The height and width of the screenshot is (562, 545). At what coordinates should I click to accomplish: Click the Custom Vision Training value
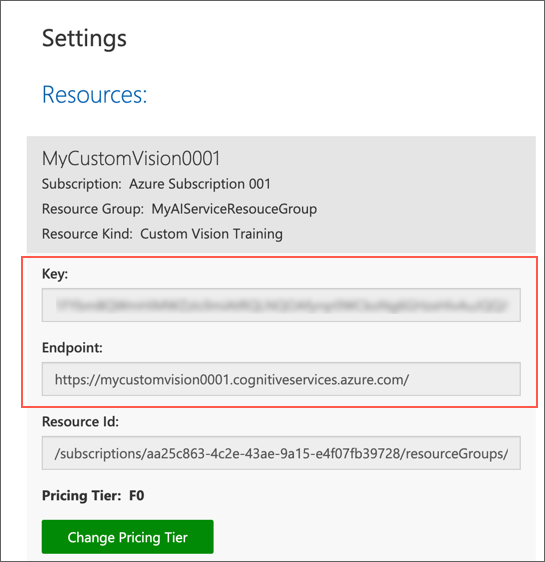coord(211,234)
